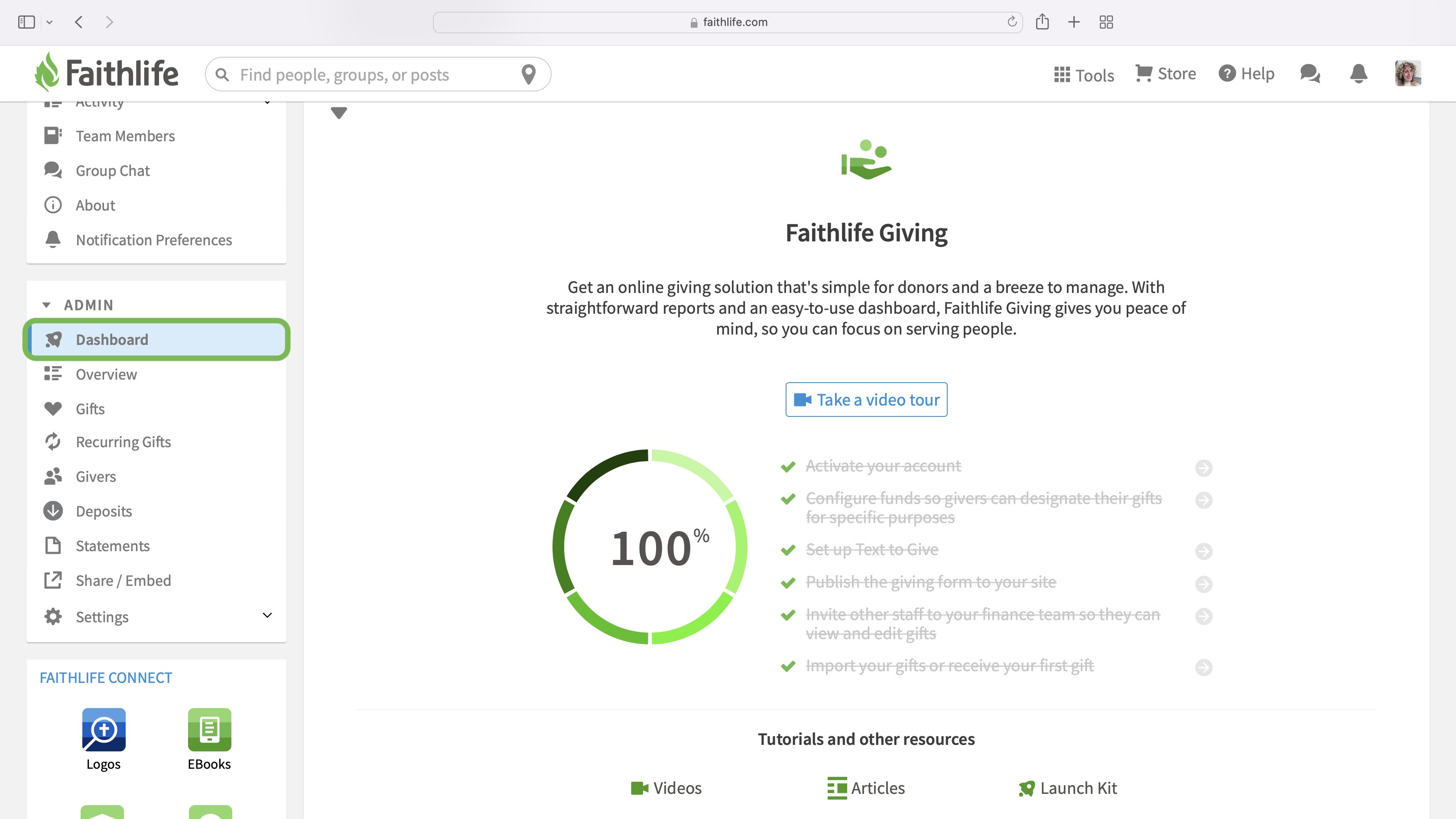Screen dimensions: 1456x819
Task: Show Safari tab overview
Action: pyautogui.click(x=1106, y=22)
